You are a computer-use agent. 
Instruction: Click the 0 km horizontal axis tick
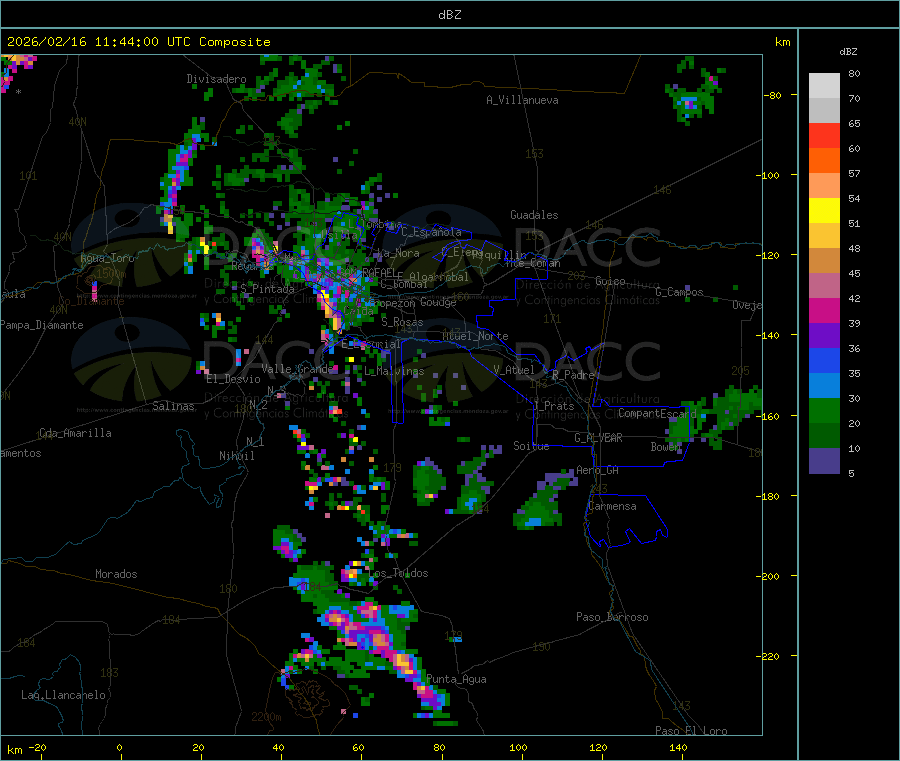[119, 747]
